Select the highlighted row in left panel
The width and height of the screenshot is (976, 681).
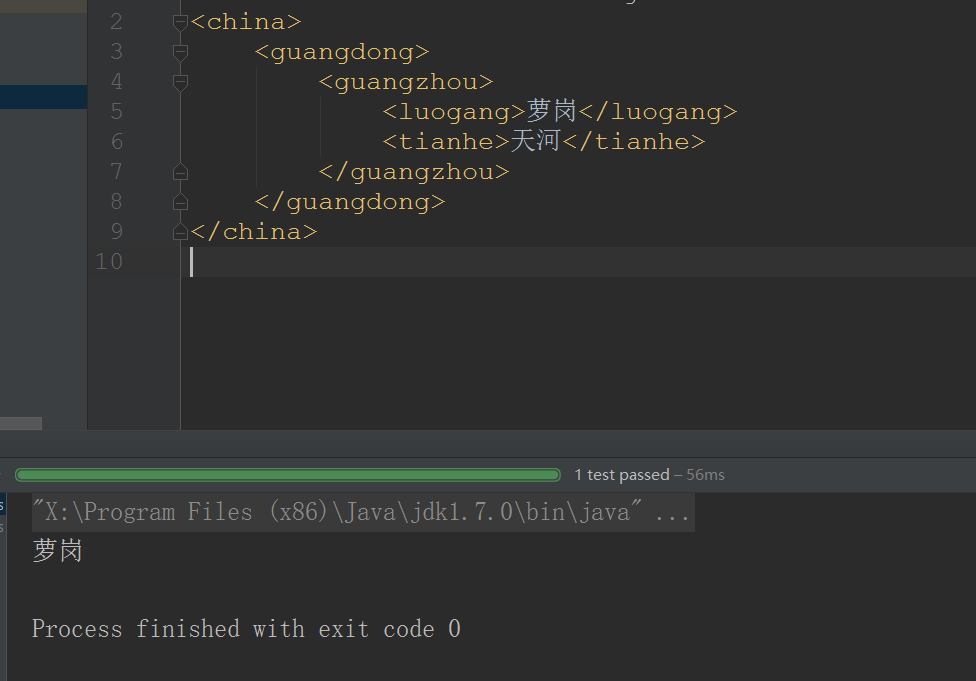pyautogui.click(x=44, y=97)
